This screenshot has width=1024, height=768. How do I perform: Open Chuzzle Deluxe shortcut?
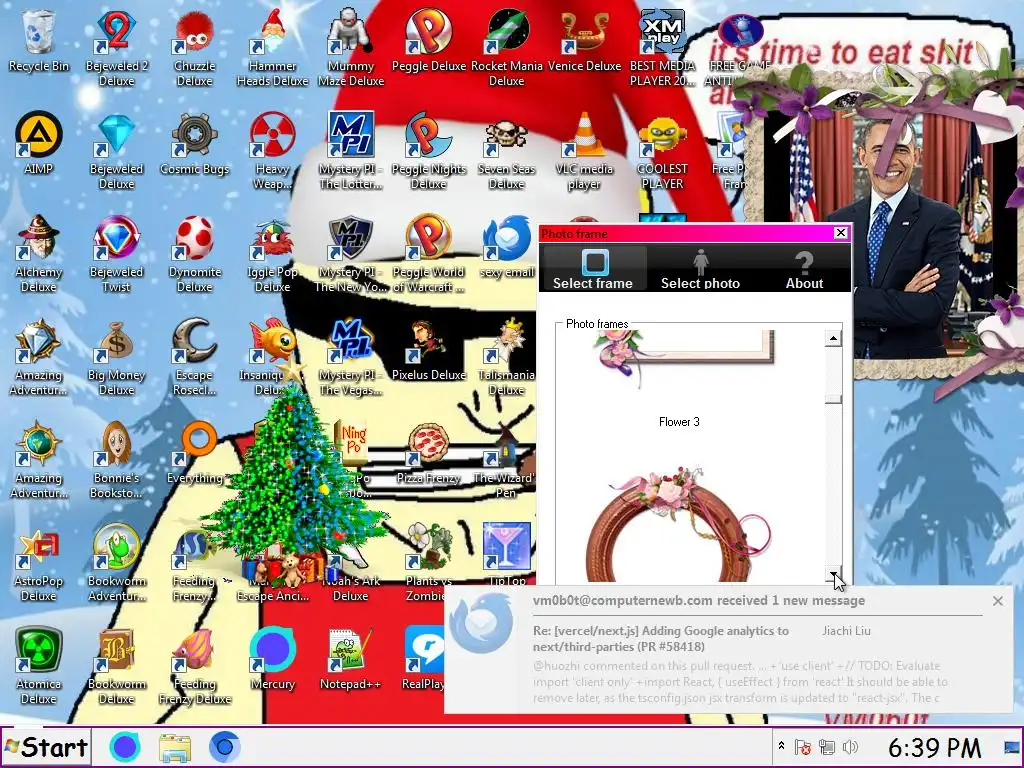pyautogui.click(x=195, y=46)
